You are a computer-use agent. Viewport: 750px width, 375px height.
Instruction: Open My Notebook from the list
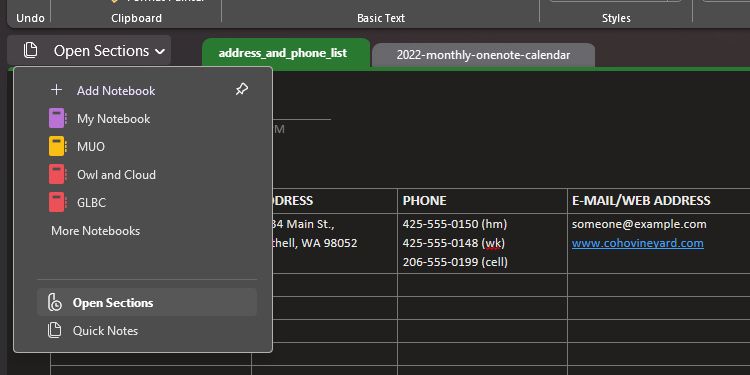point(113,119)
